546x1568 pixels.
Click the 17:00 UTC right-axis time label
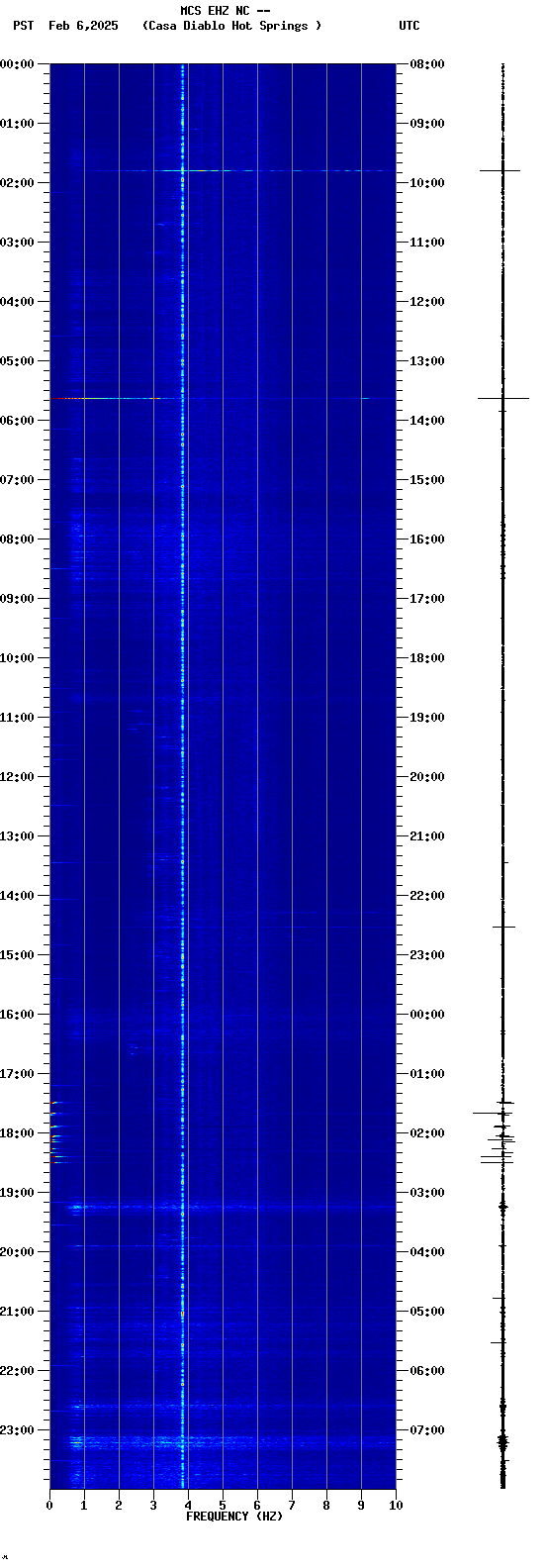pos(427,599)
